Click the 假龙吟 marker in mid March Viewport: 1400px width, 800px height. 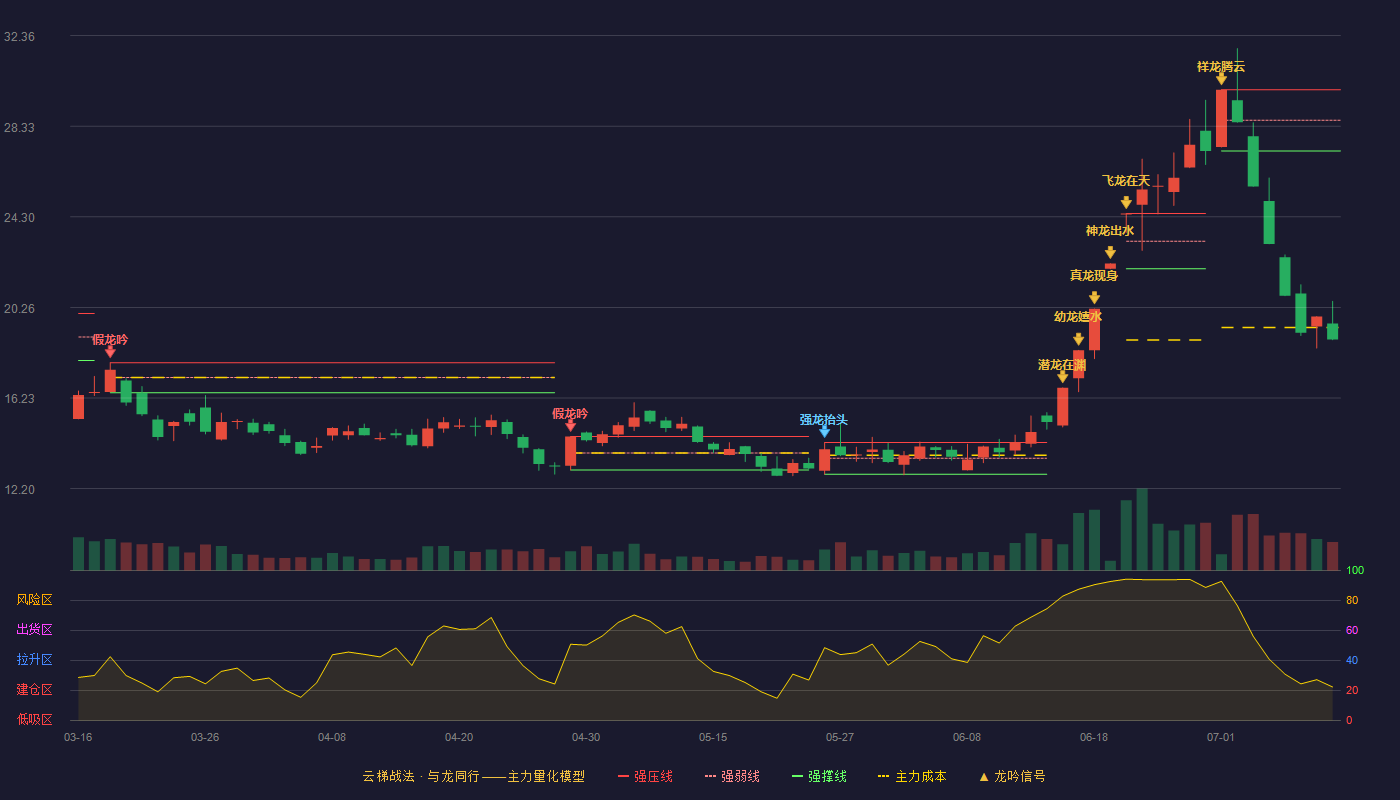[x=110, y=352]
